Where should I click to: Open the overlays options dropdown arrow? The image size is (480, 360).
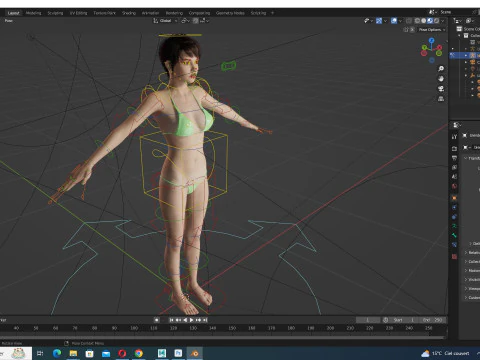click(400, 21)
